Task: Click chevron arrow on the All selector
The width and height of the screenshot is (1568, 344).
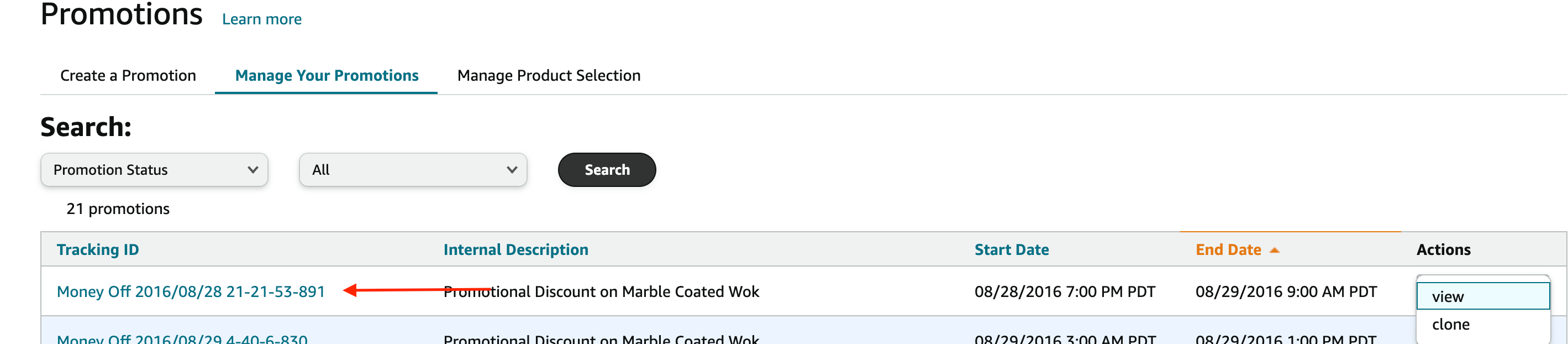Action: [512, 170]
